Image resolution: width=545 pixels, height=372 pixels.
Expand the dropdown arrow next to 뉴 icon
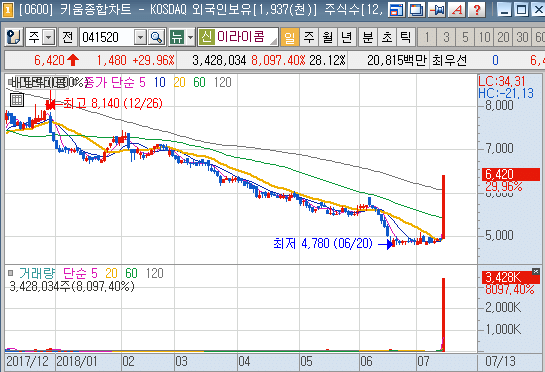[x=190, y=37]
